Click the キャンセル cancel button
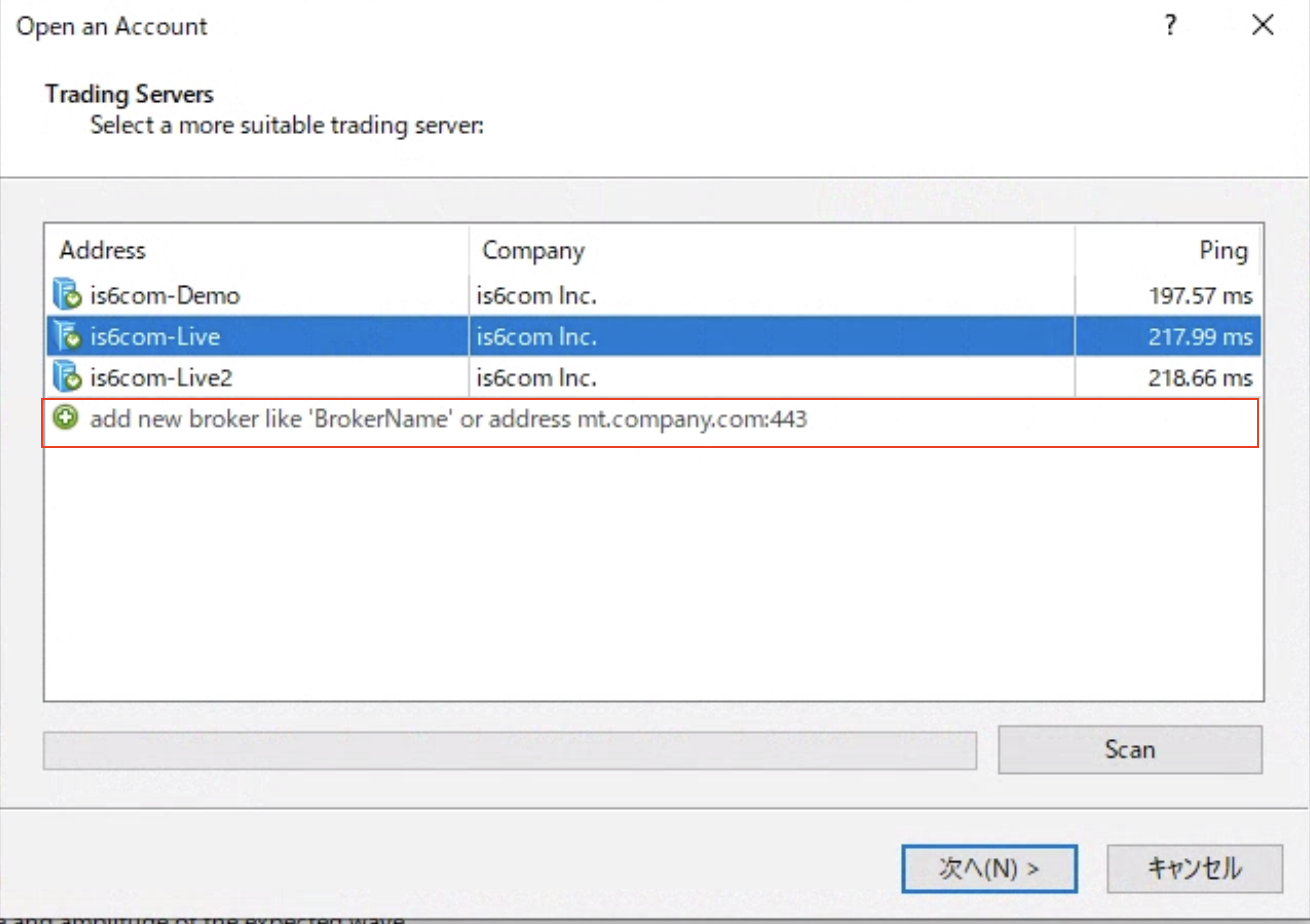1310x924 pixels. [1194, 868]
